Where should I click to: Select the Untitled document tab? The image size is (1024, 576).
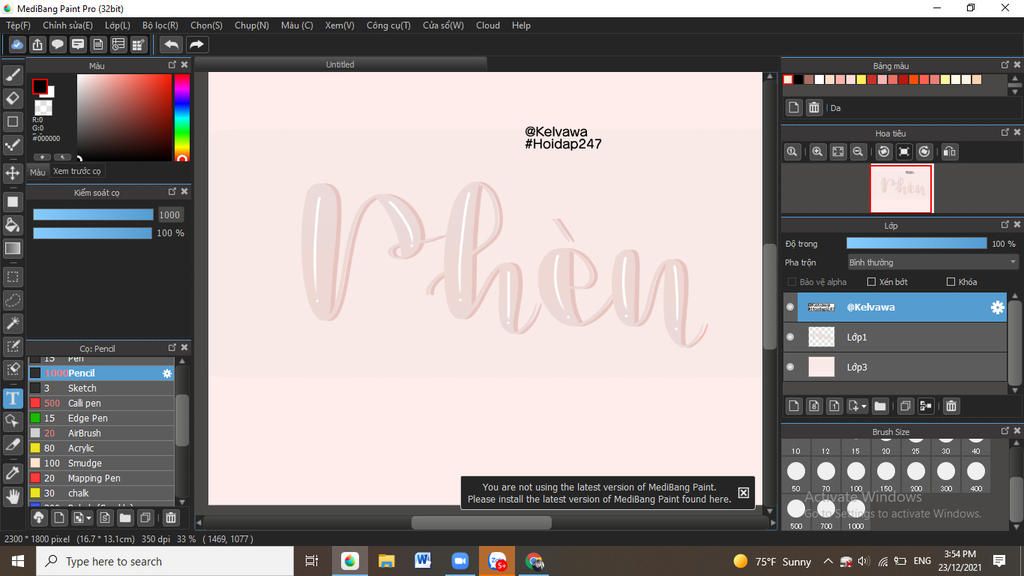(340, 64)
